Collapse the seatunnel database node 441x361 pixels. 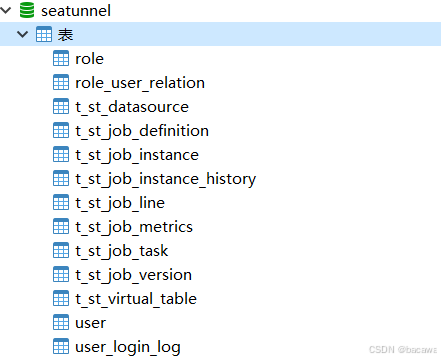coord(5,10)
